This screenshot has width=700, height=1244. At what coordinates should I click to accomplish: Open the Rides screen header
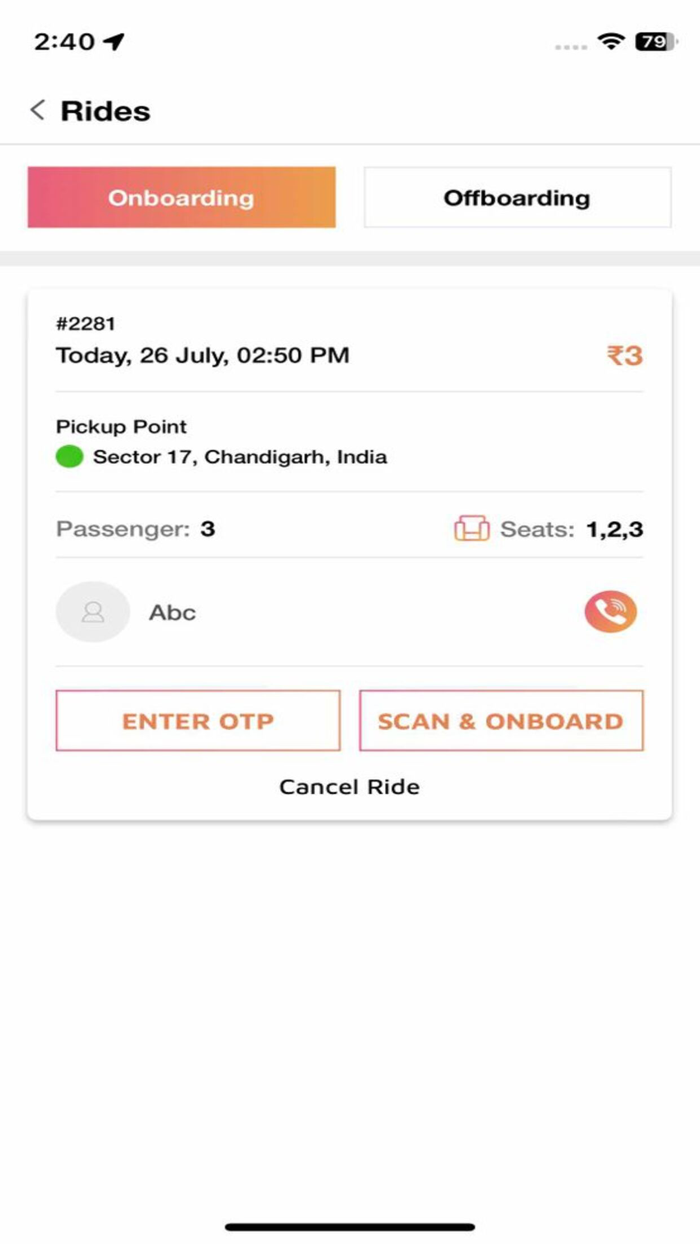(104, 110)
